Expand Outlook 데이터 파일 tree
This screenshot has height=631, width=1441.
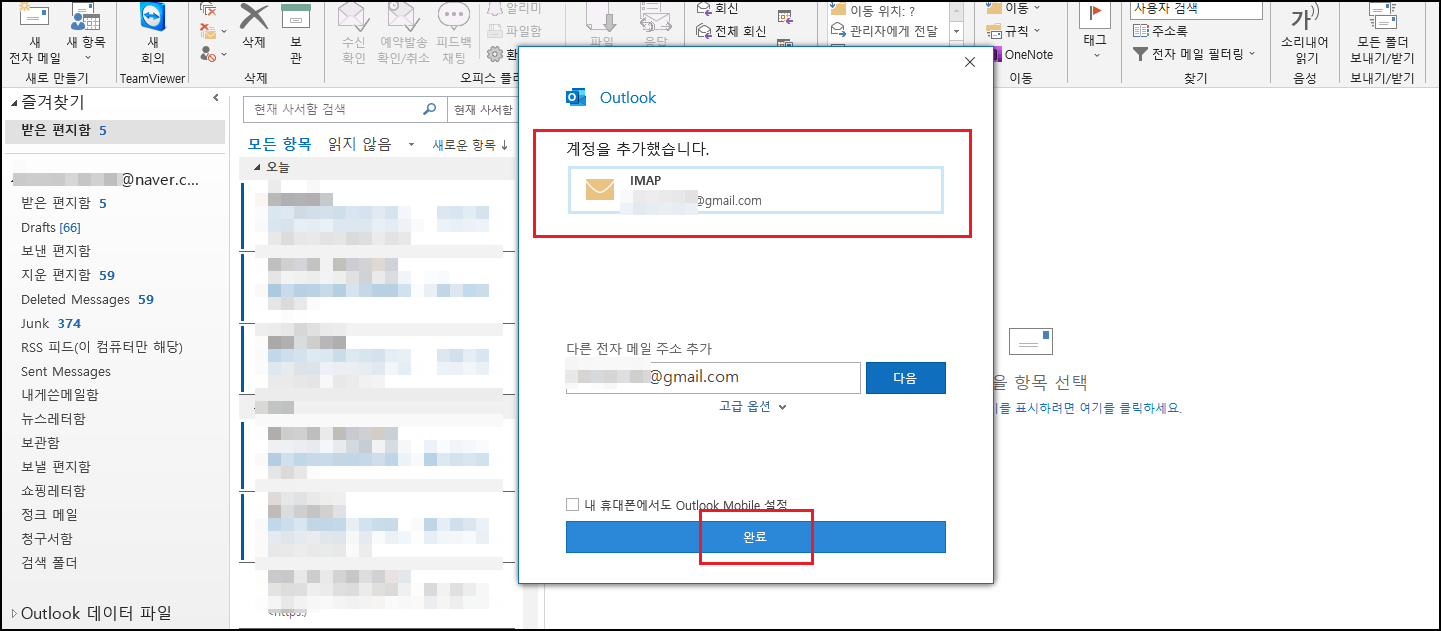click(x=14, y=613)
